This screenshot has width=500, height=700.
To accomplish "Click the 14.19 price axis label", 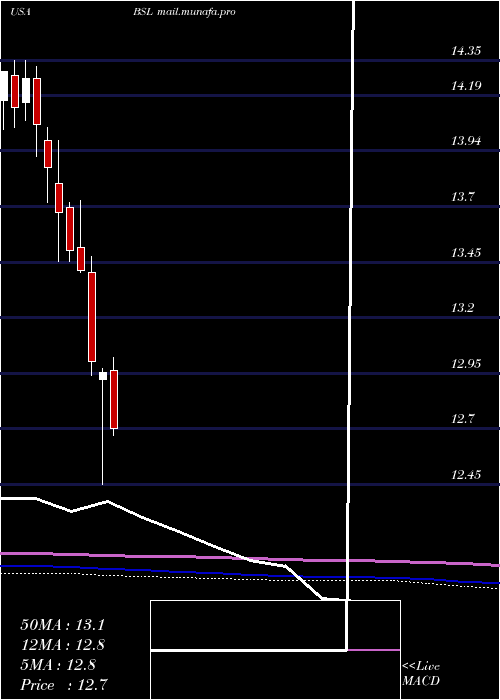I will click(467, 86).
